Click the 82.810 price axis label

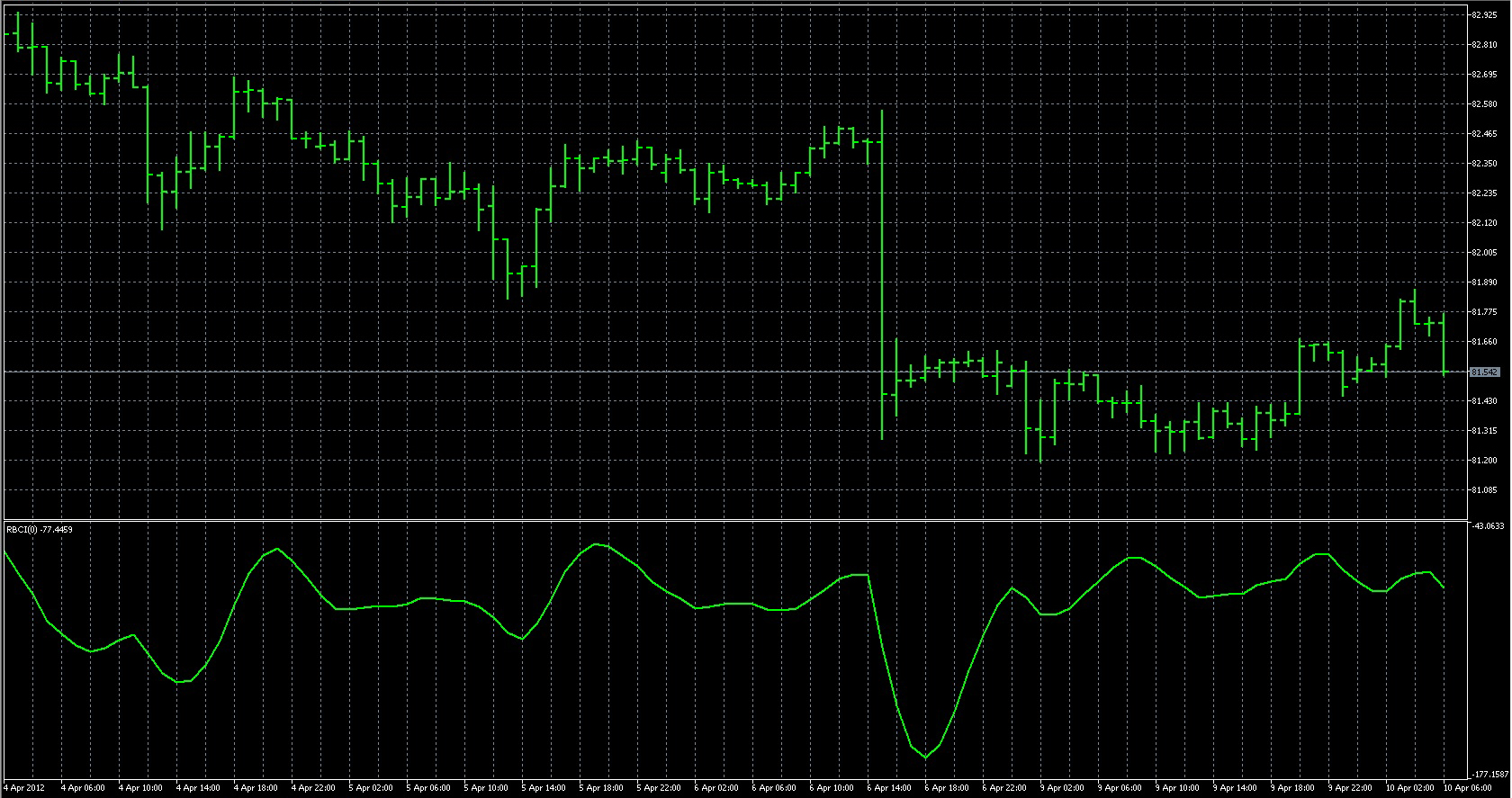pos(1484,45)
